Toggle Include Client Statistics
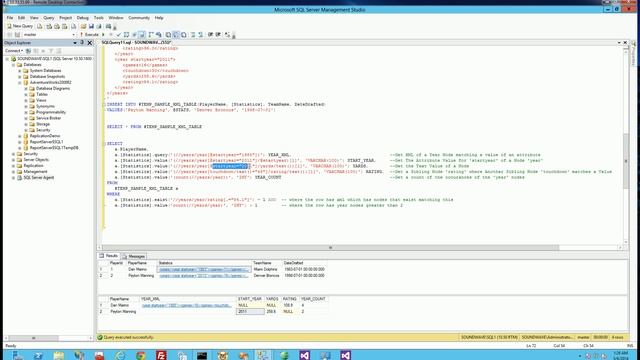This screenshot has width=640, height=360. [159, 35]
